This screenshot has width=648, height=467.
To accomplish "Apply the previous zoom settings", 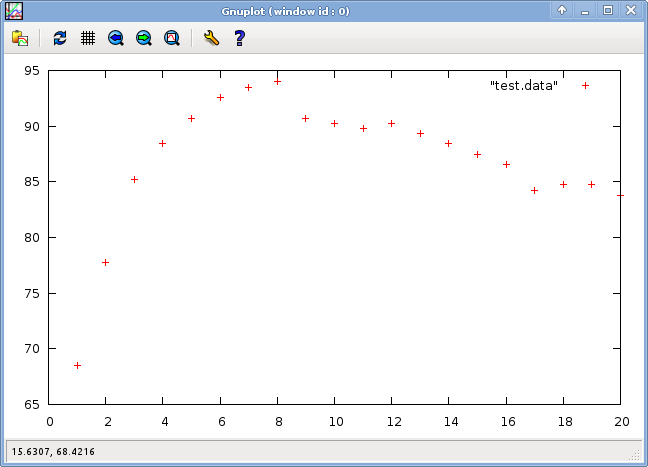I will pos(116,38).
